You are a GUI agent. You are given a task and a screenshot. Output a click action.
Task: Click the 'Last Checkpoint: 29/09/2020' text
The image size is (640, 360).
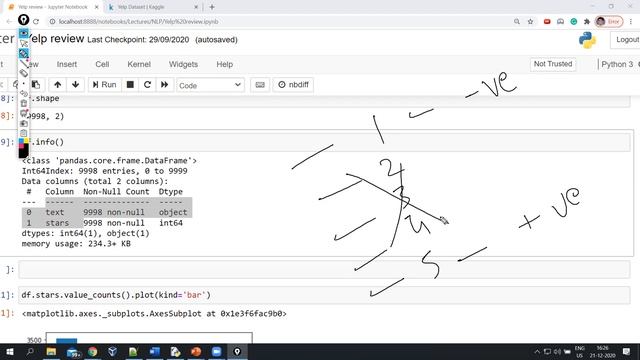tap(138, 40)
